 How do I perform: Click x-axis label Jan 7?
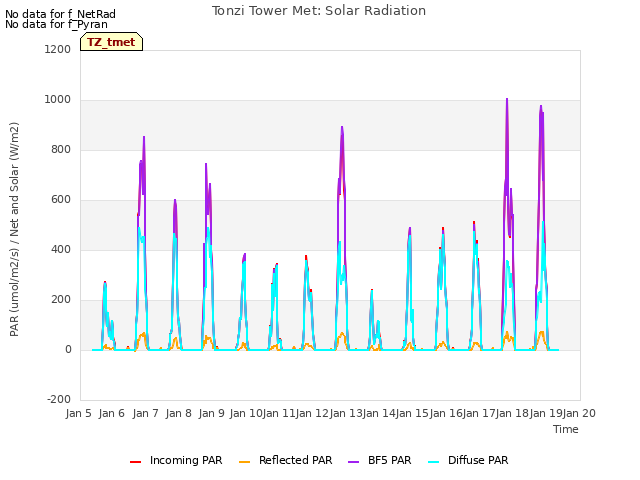tap(145, 413)
